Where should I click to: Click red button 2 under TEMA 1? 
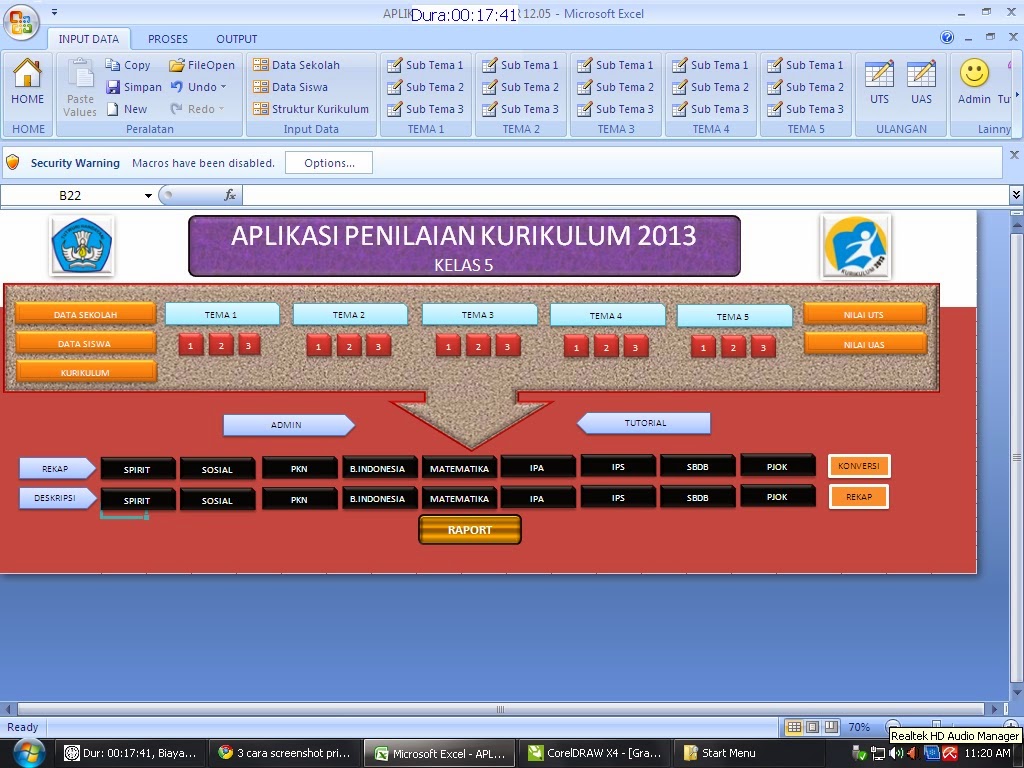221,345
